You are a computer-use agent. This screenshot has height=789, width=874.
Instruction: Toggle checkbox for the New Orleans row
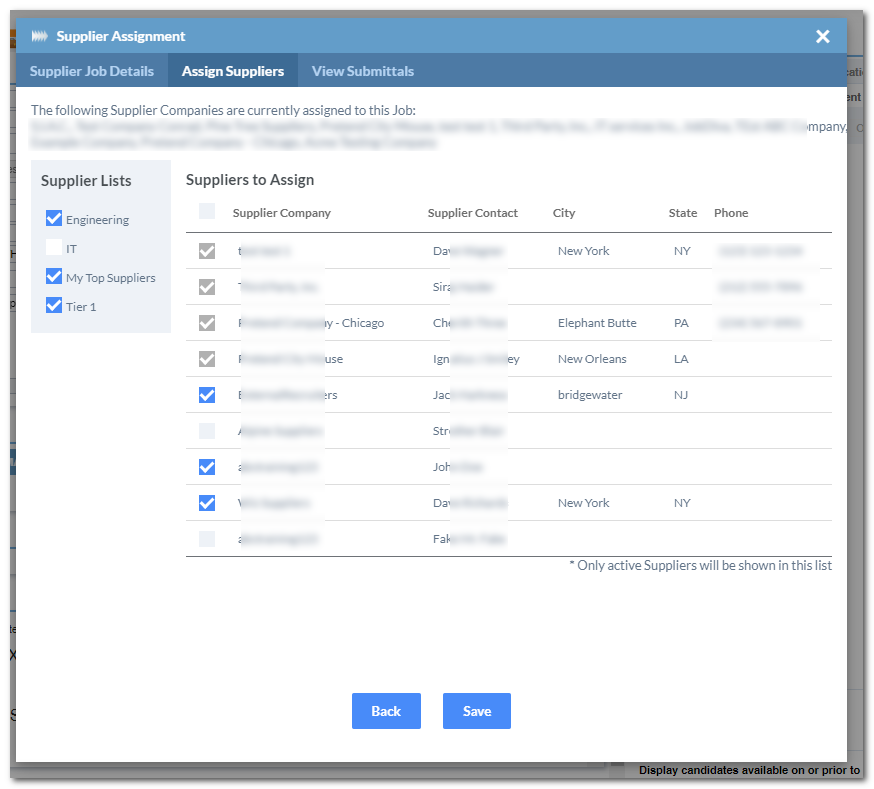click(x=207, y=359)
